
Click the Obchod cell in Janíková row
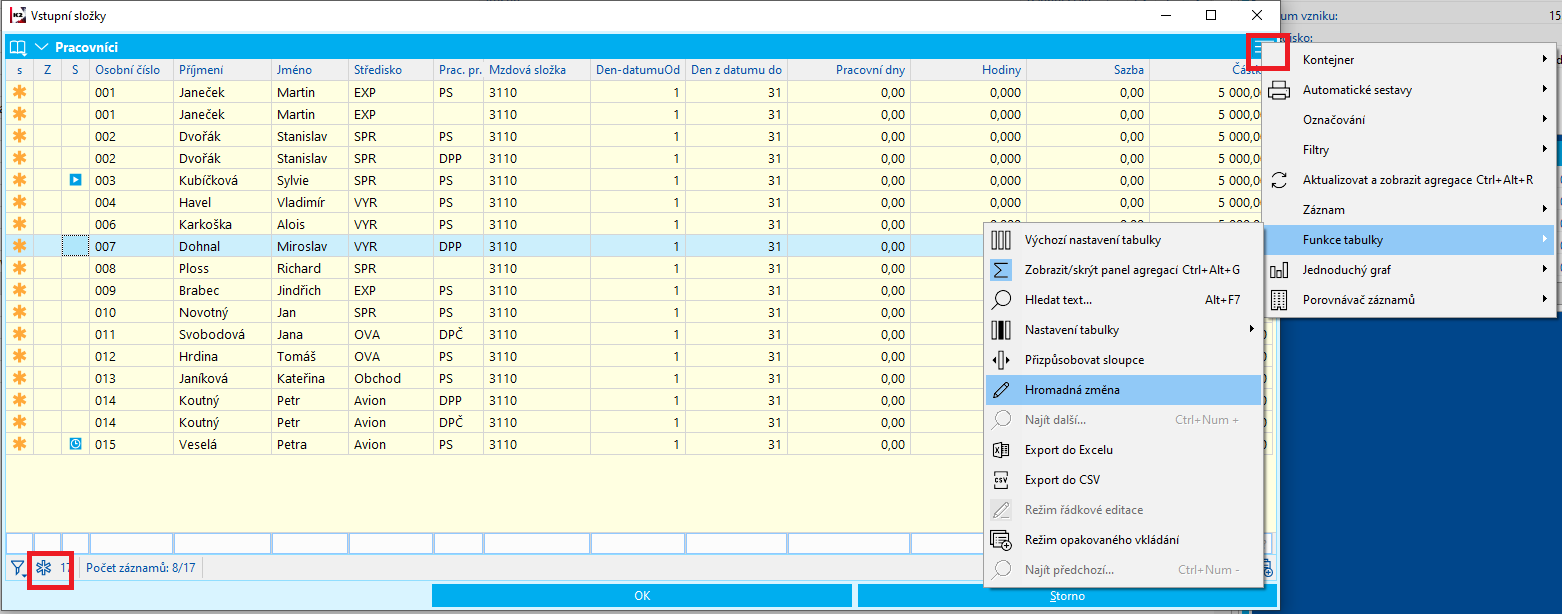click(391, 378)
